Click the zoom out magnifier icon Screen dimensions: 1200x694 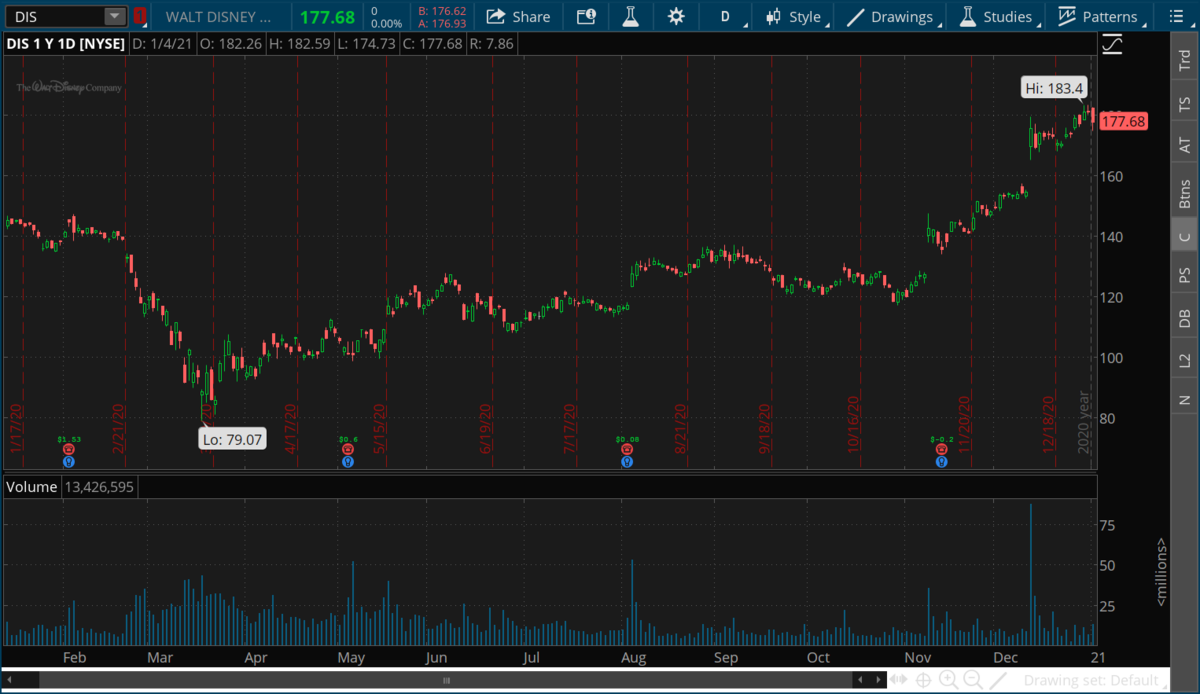click(x=972, y=680)
